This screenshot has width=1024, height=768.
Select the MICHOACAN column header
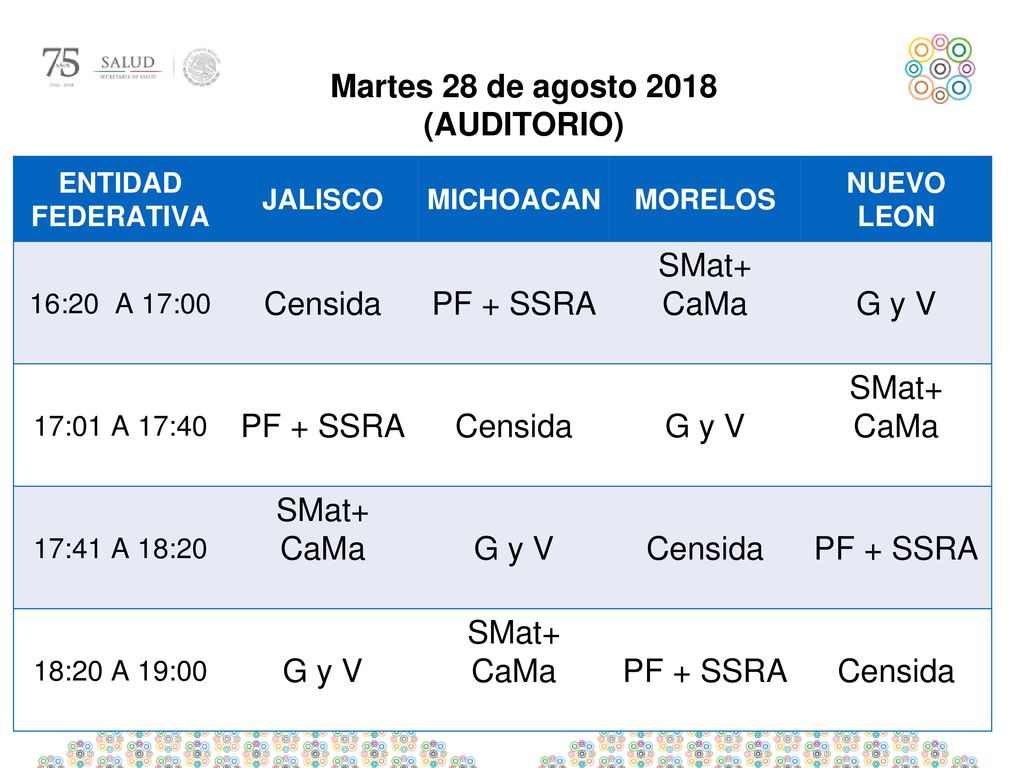coord(513,199)
